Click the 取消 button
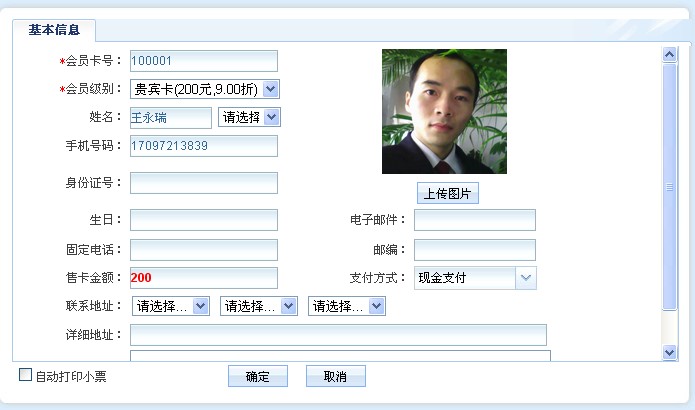Viewport: 695px width, 410px height. [336, 376]
